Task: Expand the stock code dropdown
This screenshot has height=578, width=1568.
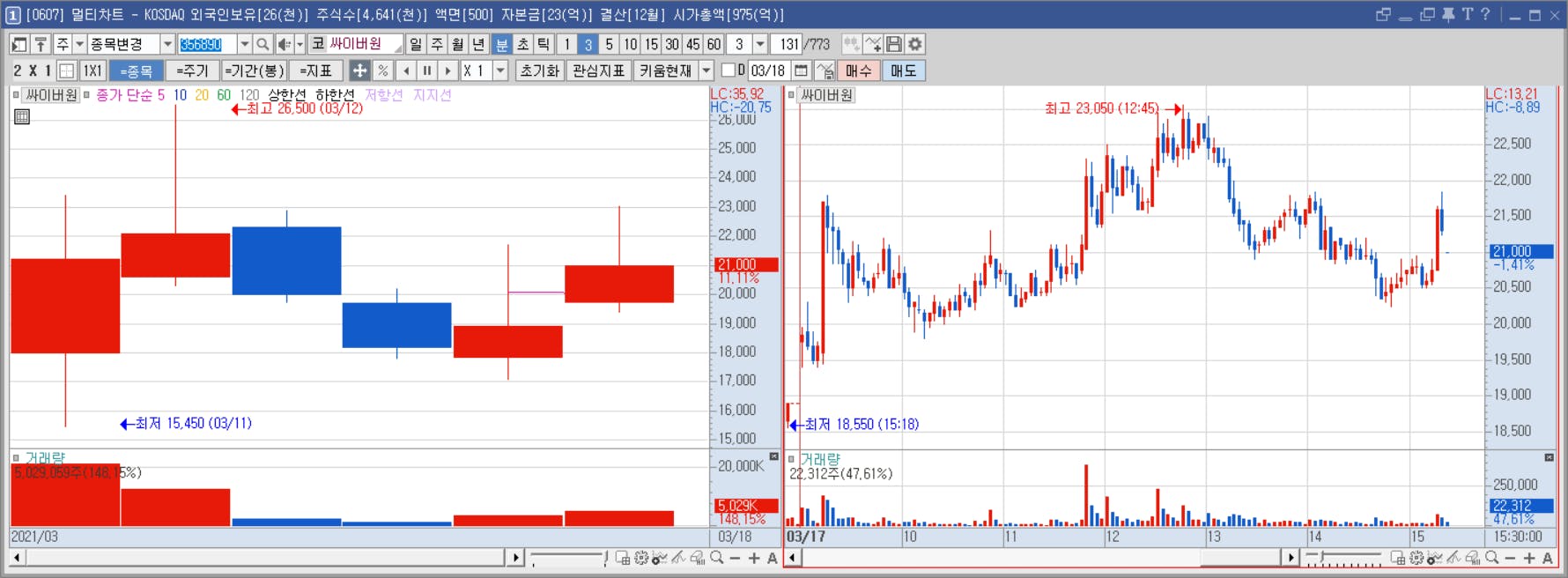Action: [x=245, y=44]
